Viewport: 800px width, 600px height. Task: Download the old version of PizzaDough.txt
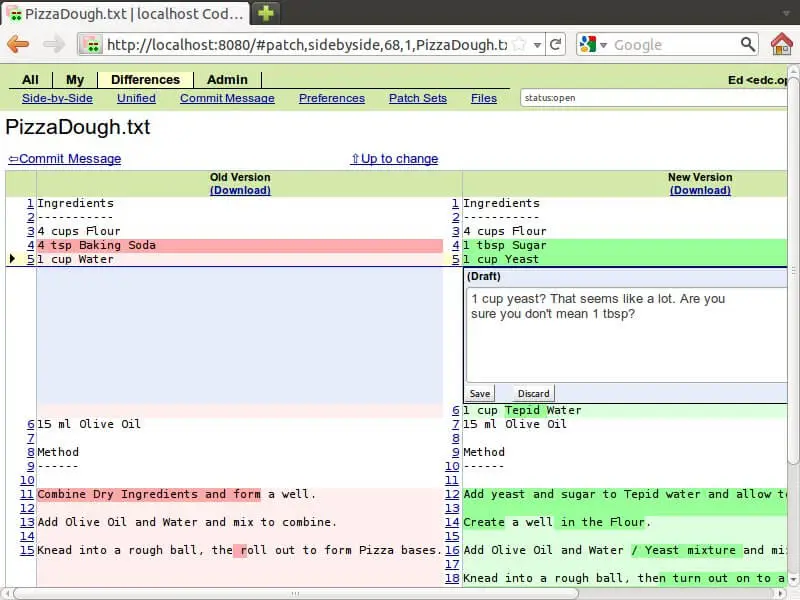click(x=240, y=190)
